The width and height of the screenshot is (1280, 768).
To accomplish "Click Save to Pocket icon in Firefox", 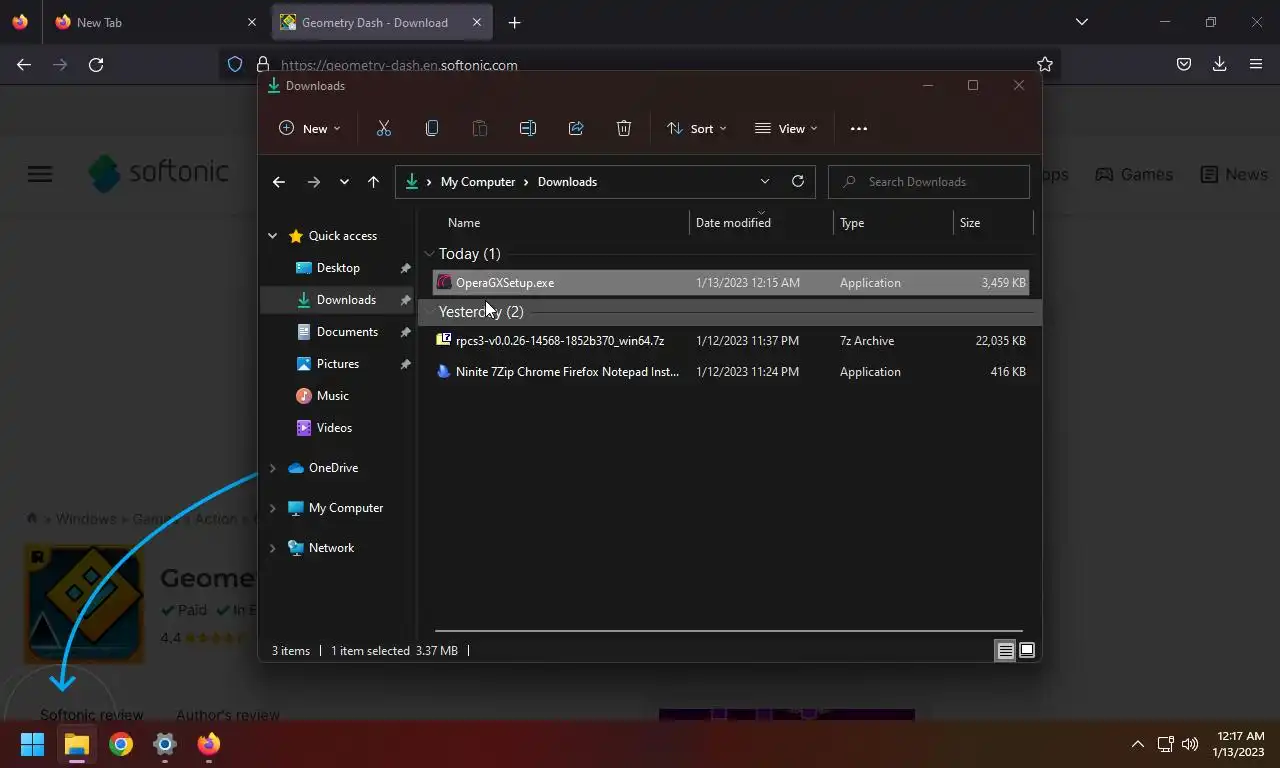I will click(1183, 64).
